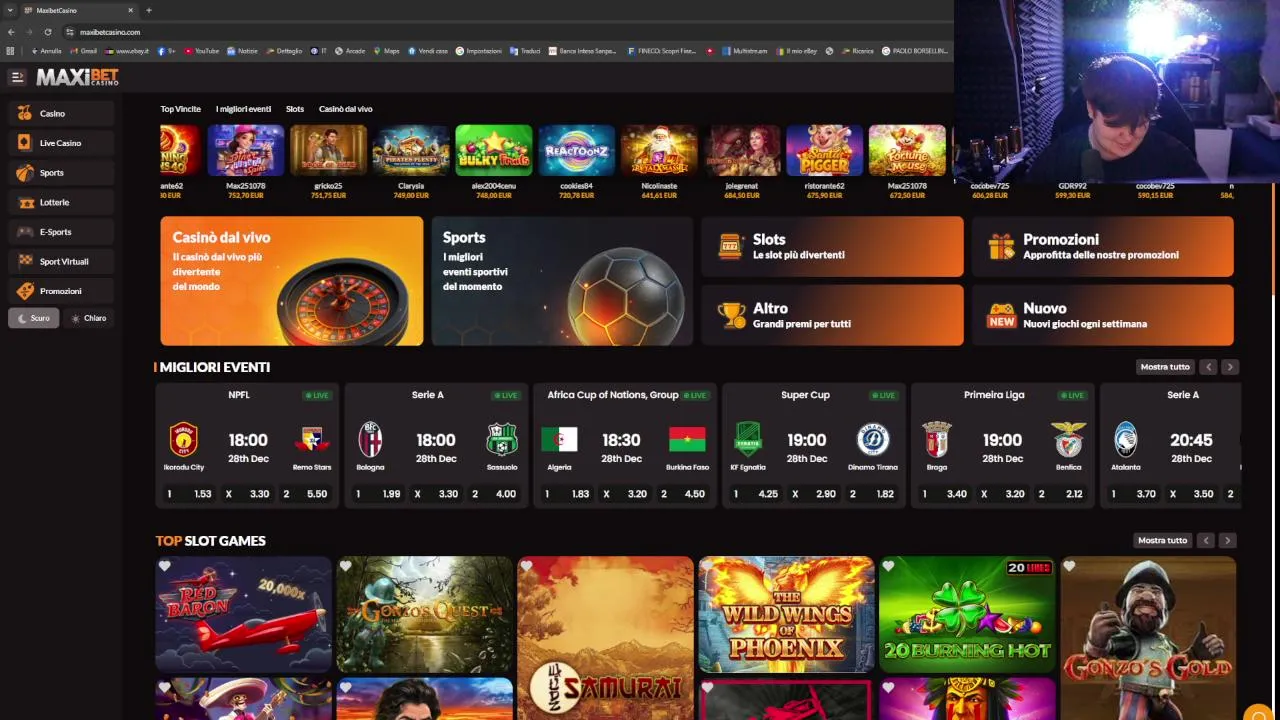The height and width of the screenshot is (720, 1280).
Task: Open the 20 Burning Hot game
Action: 967,614
